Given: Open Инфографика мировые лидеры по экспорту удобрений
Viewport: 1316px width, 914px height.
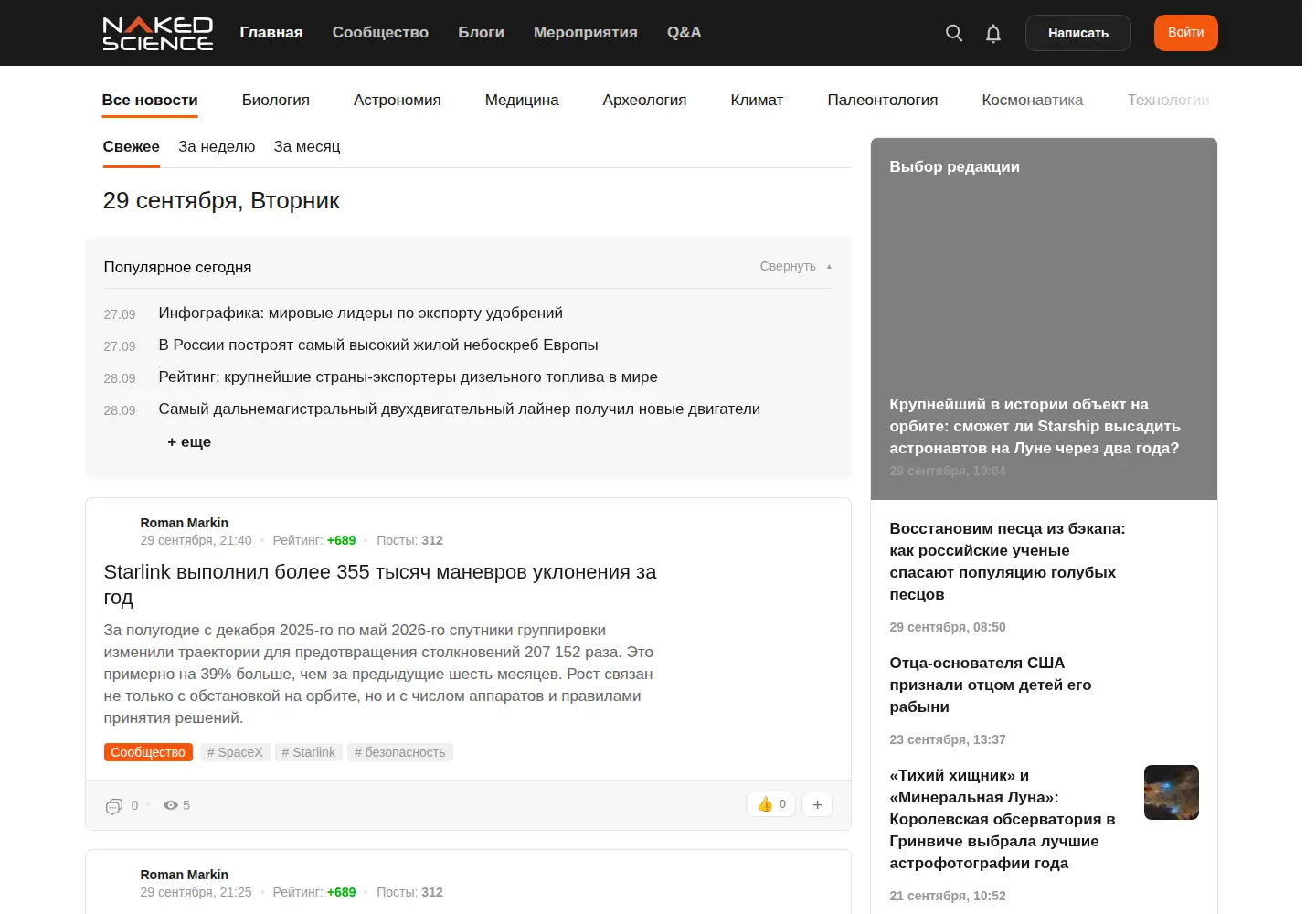Looking at the screenshot, I should [x=361, y=313].
